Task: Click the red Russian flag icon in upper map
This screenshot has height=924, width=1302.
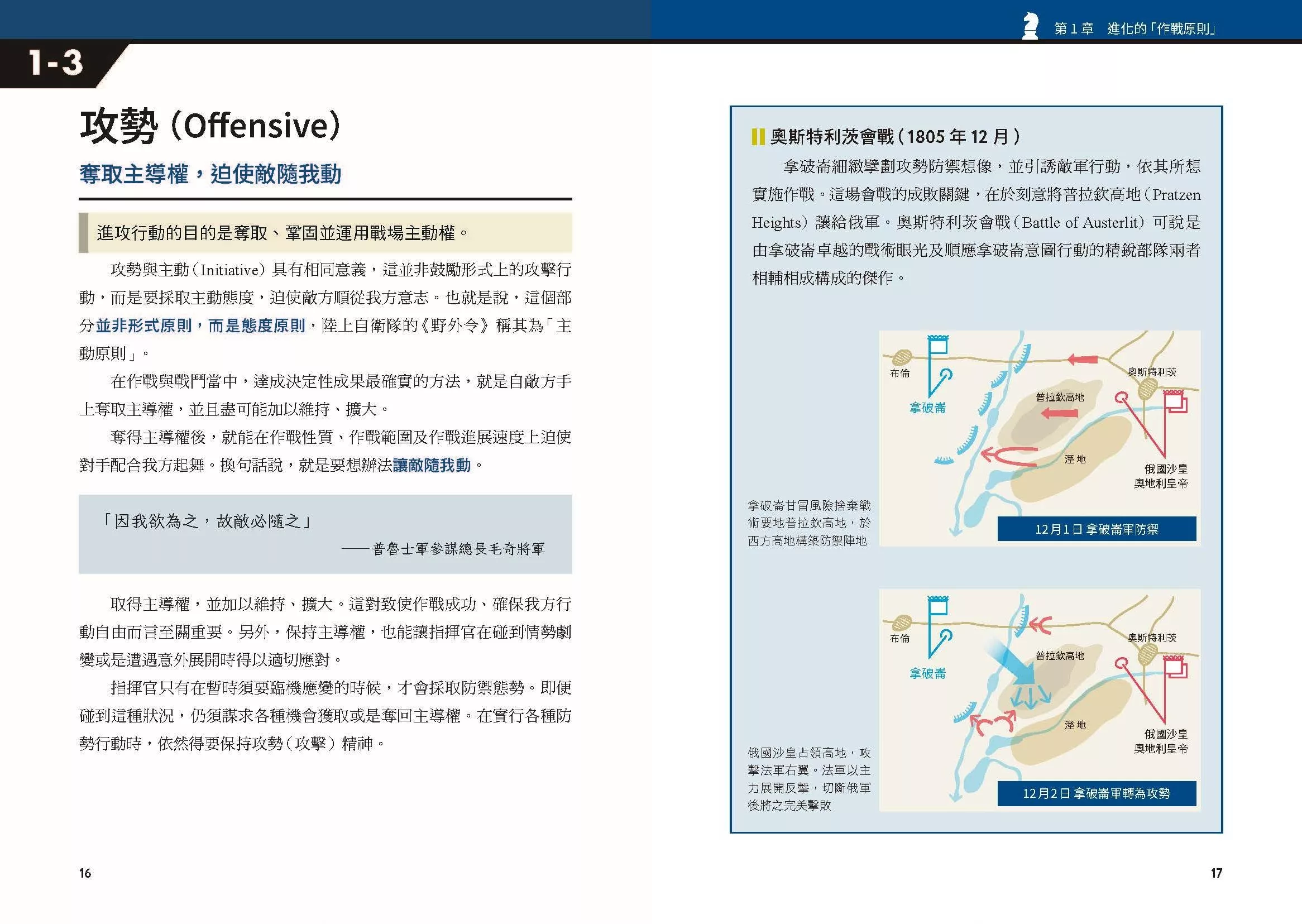Action: 1175,401
